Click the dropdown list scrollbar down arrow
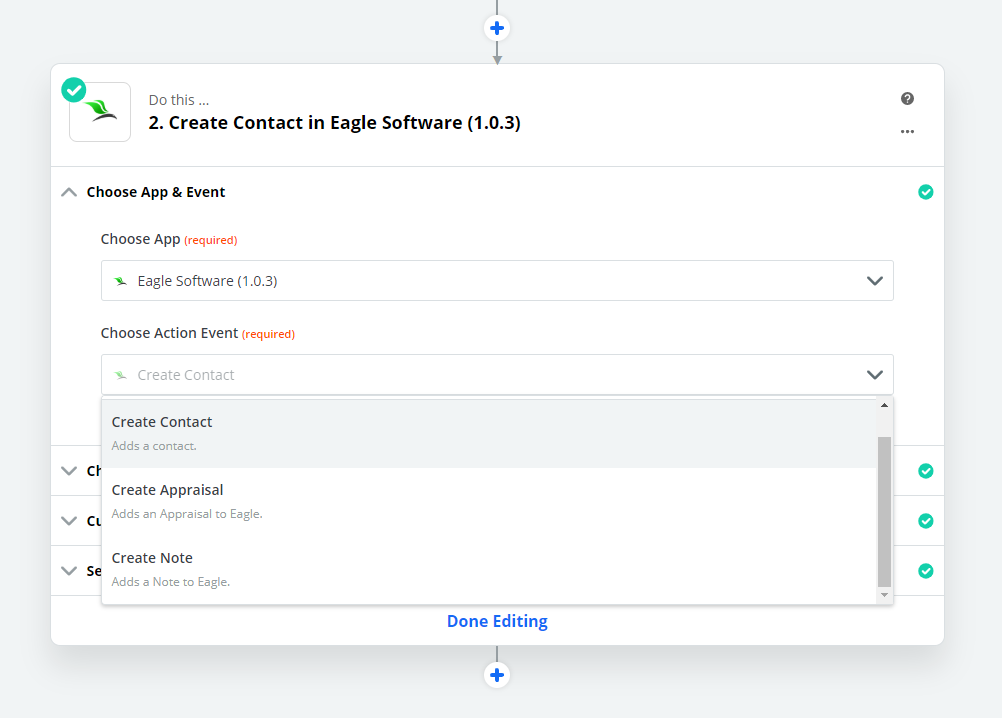The width and height of the screenshot is (1002, 718). tap(884, 595)
